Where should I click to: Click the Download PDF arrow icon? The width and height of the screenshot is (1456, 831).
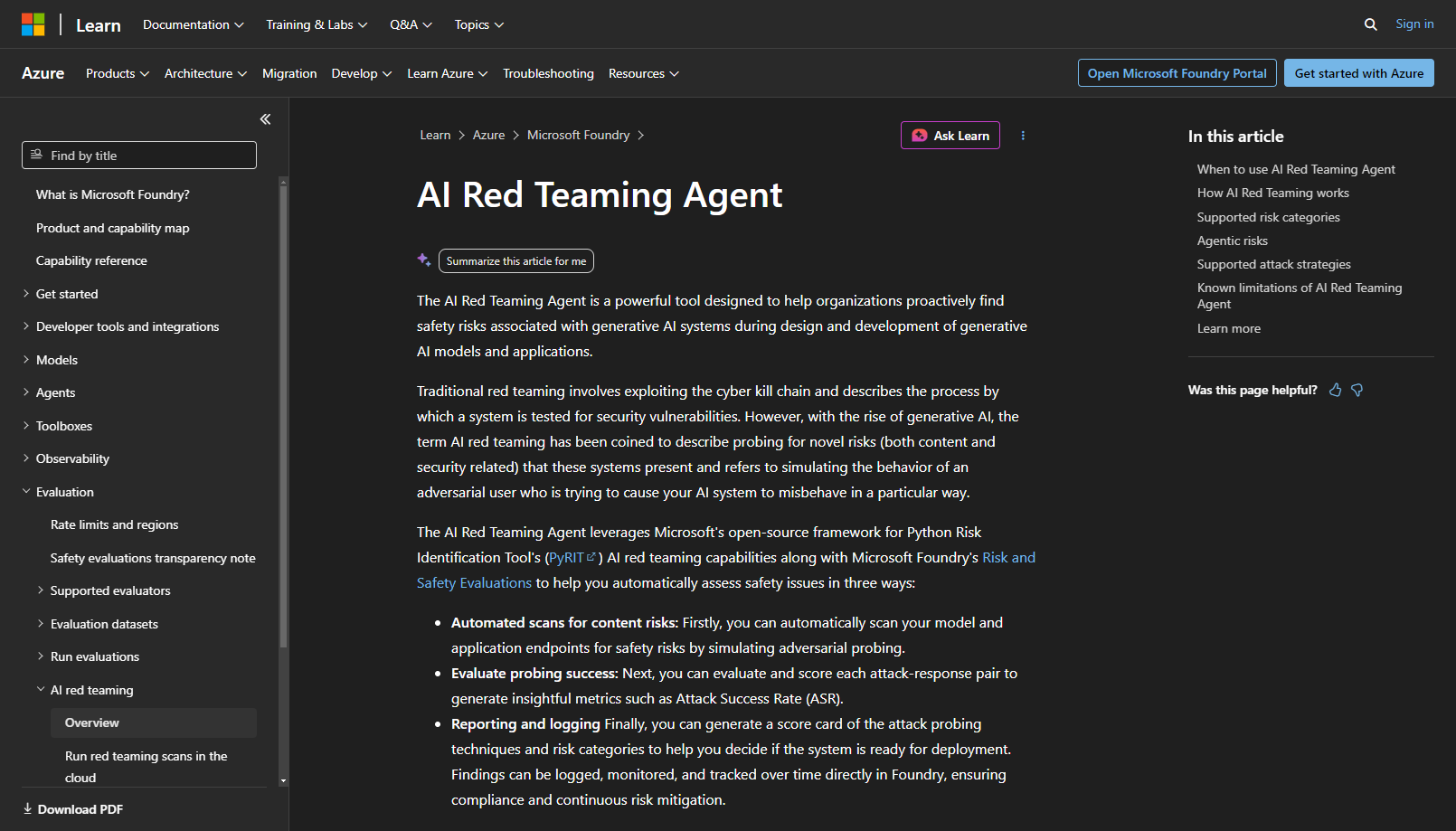point(27,808)
